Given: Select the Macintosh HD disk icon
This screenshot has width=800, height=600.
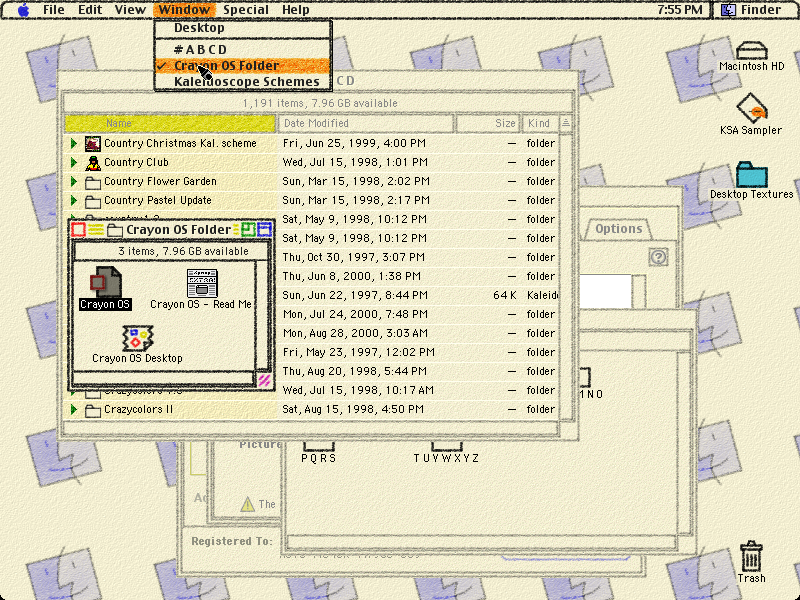Looking at the screenshot, I should pos(752,51).
